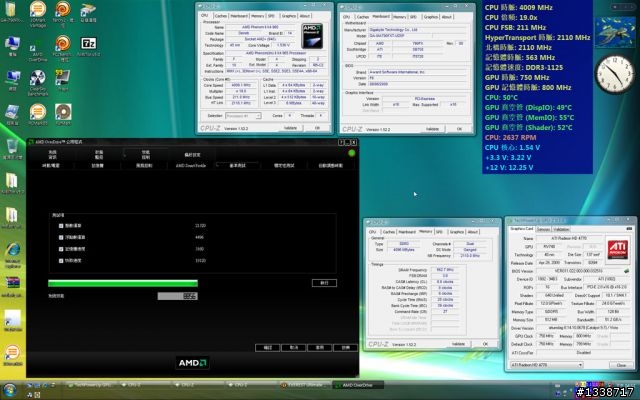Open the 3DMark Vantage desktop shortcut
640x400 pixels.
click(38, 14)
